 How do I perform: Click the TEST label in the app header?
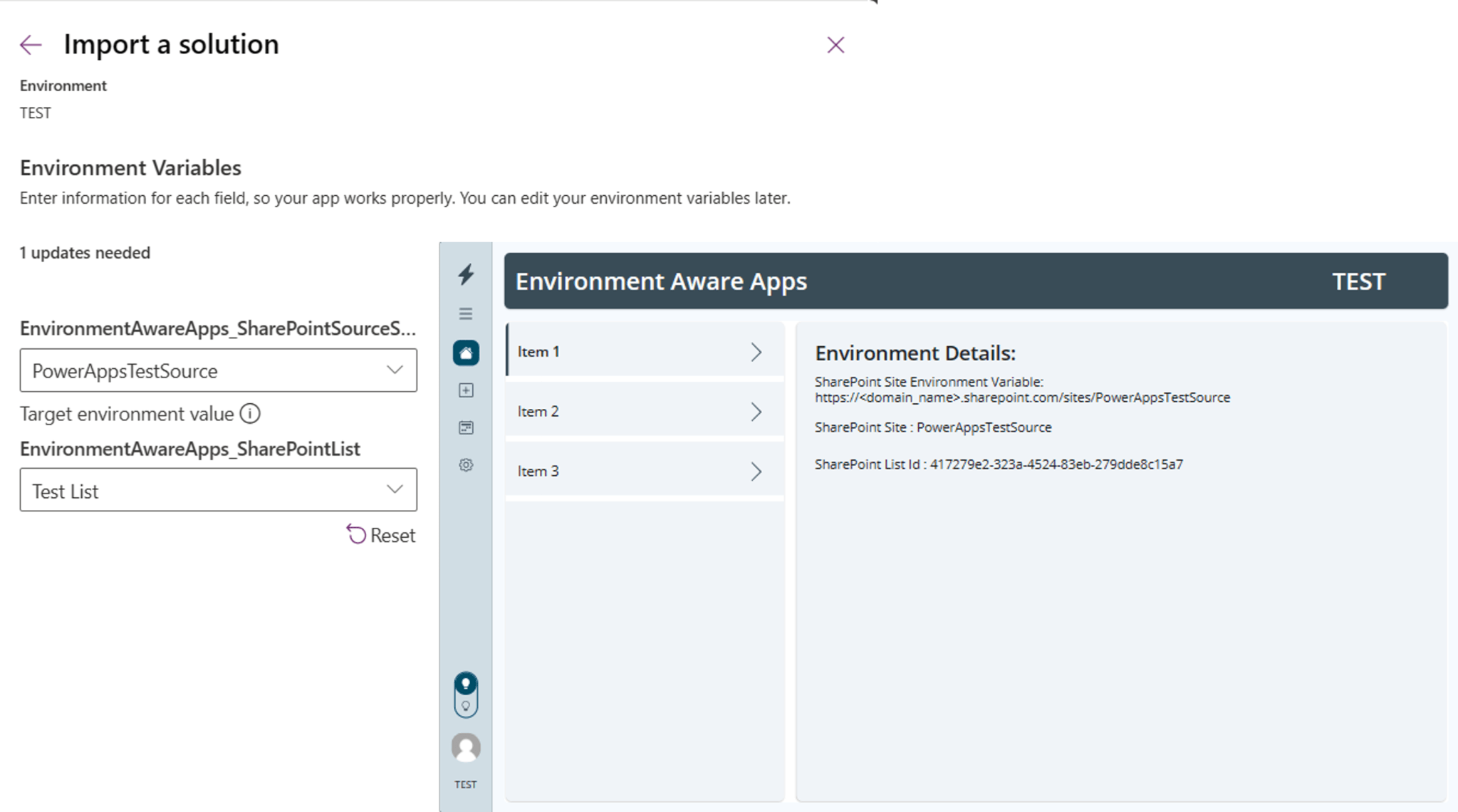[x=1359, y=281]
